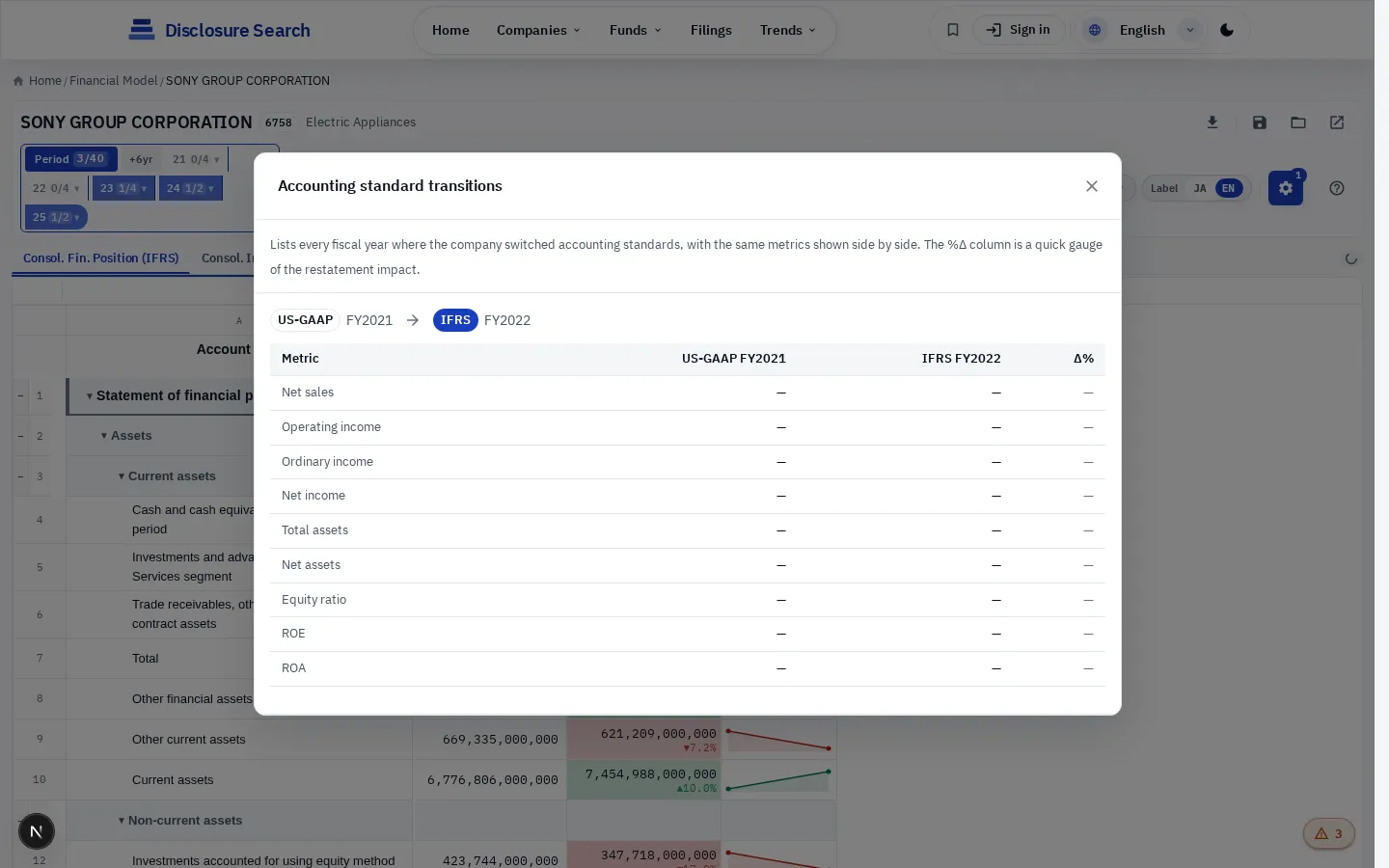The height and width of the screenshot is (868, 1389).
Task: Click the globe language icon
Action: (1095, 30)
